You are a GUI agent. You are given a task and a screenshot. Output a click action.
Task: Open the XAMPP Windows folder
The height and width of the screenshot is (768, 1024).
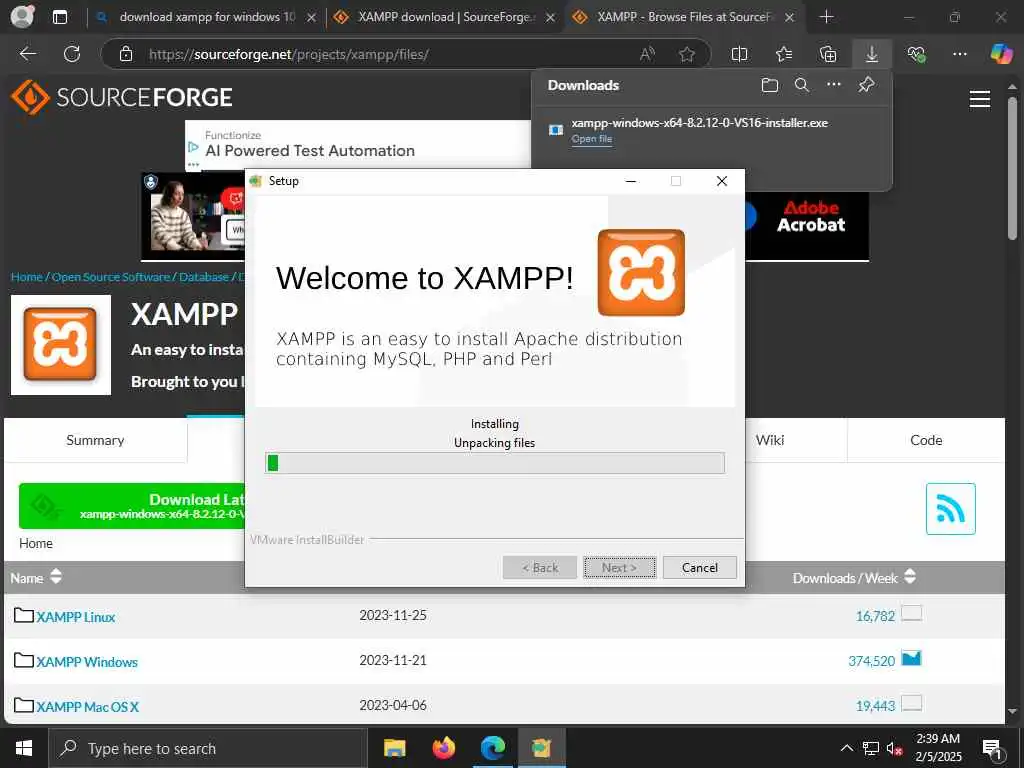87,662
